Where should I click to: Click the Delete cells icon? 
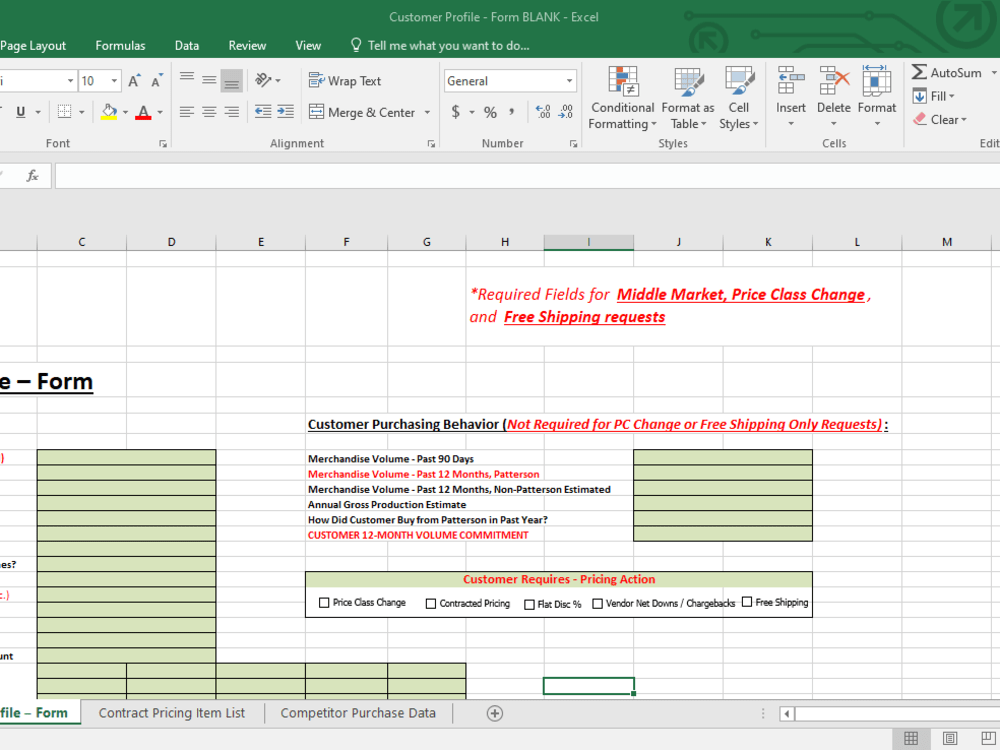coord(834,82)
